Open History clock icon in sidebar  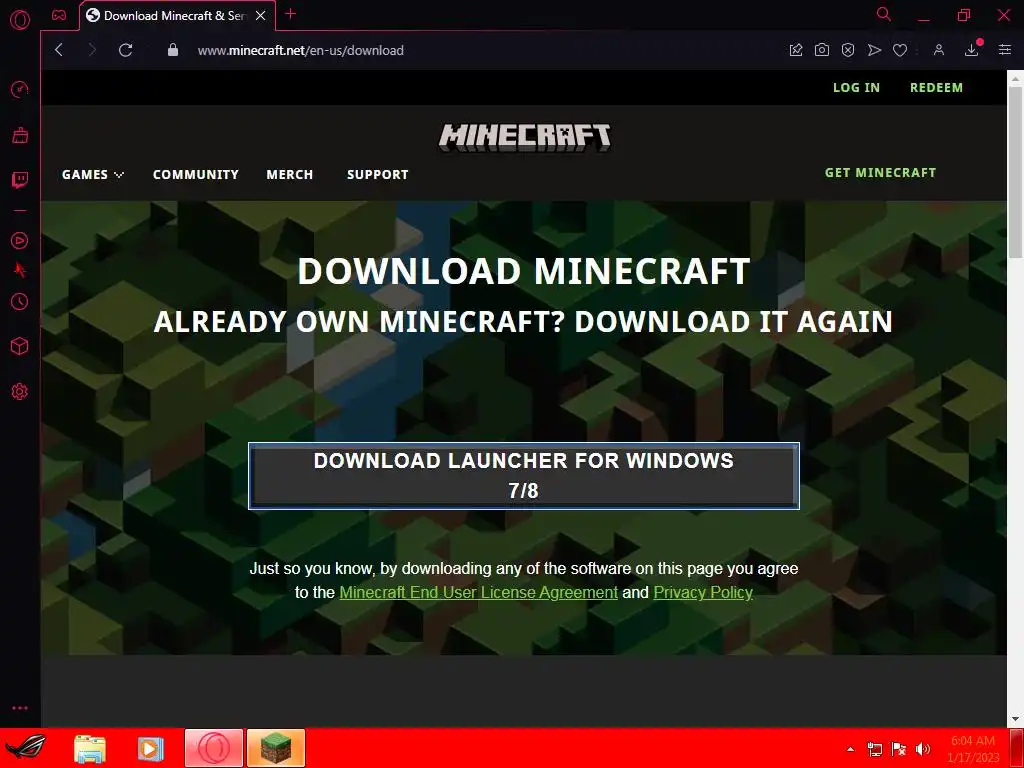[20, 301]
